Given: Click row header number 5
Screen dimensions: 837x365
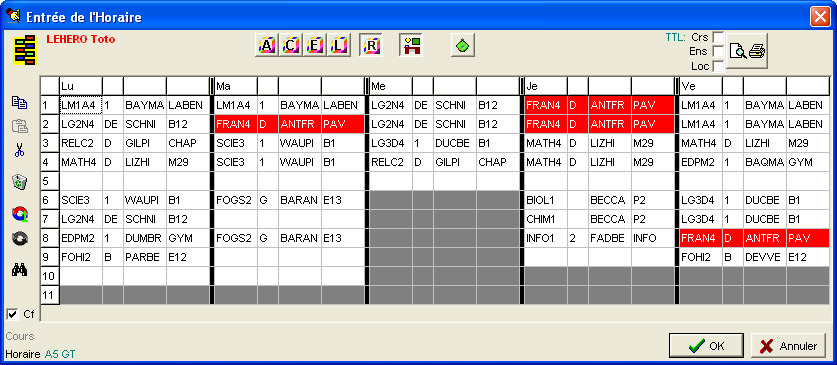Looking at the screenshot, I should (50, 181).
